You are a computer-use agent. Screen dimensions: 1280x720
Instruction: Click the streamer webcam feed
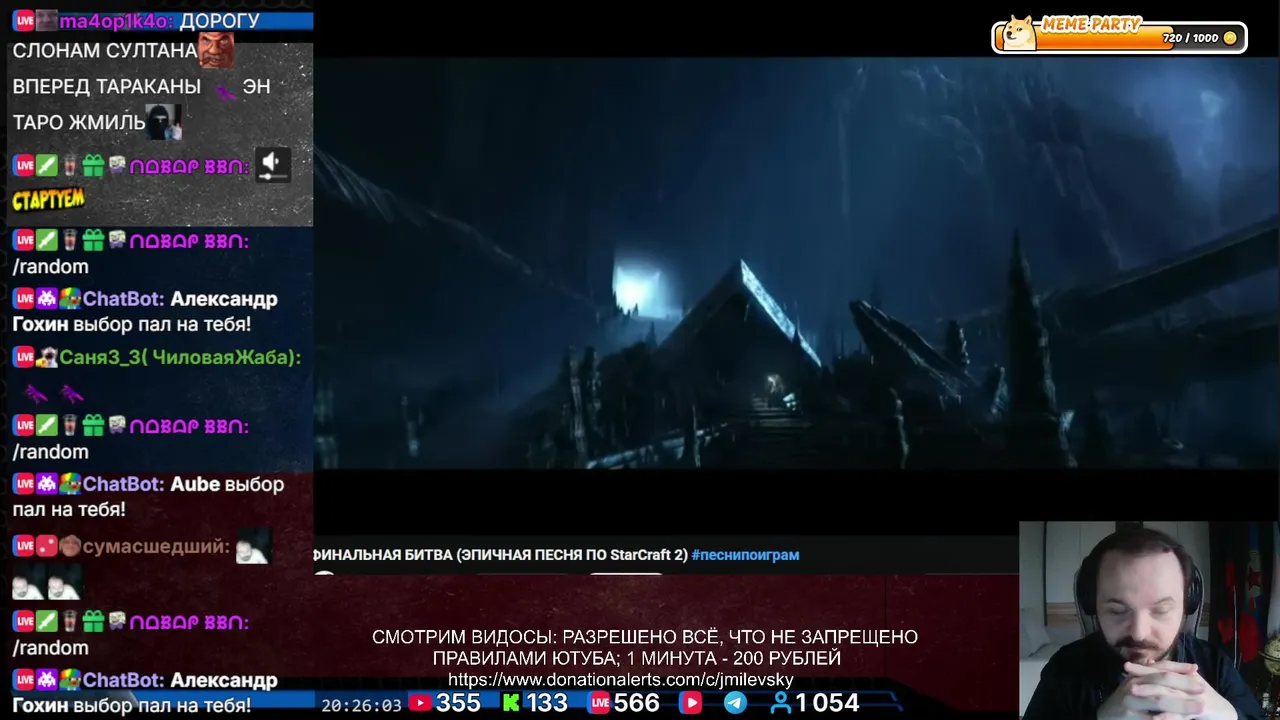pyautogui.click(x=1149, y=620)
